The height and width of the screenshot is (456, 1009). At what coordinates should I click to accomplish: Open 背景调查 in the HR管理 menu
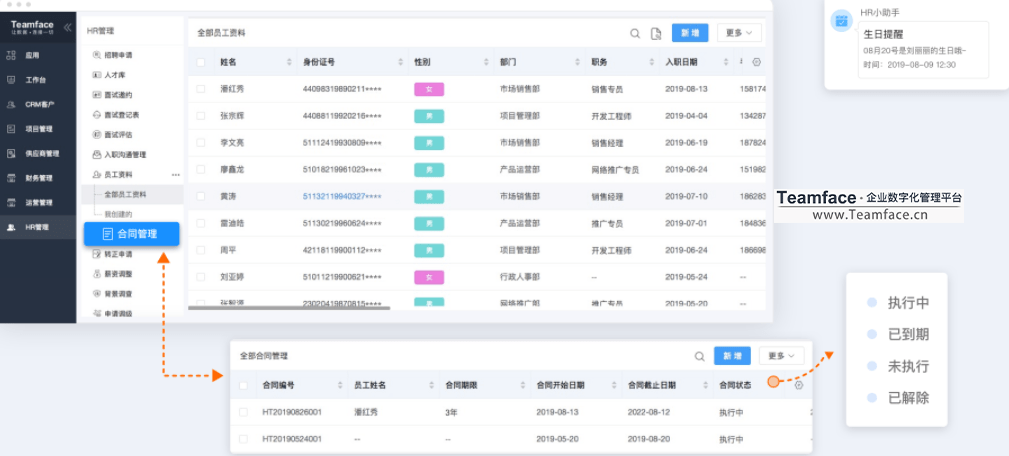tap(118, 293)
